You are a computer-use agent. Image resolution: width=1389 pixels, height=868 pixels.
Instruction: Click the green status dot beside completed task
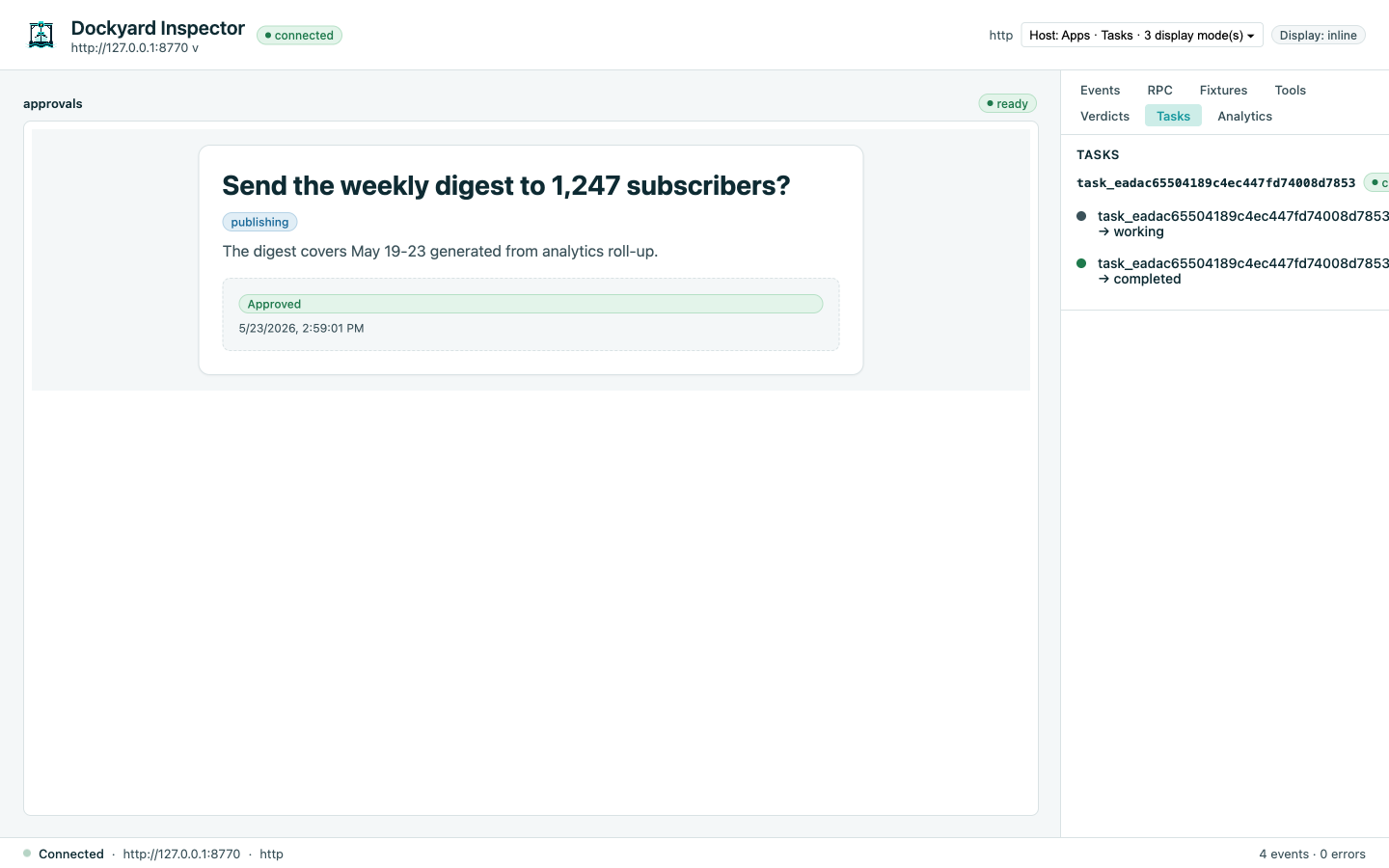click(x=1081, y=263)
